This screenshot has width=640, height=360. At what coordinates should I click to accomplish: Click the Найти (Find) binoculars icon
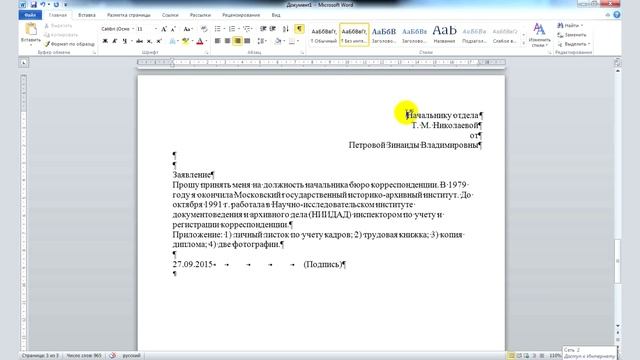pos(560,26)
